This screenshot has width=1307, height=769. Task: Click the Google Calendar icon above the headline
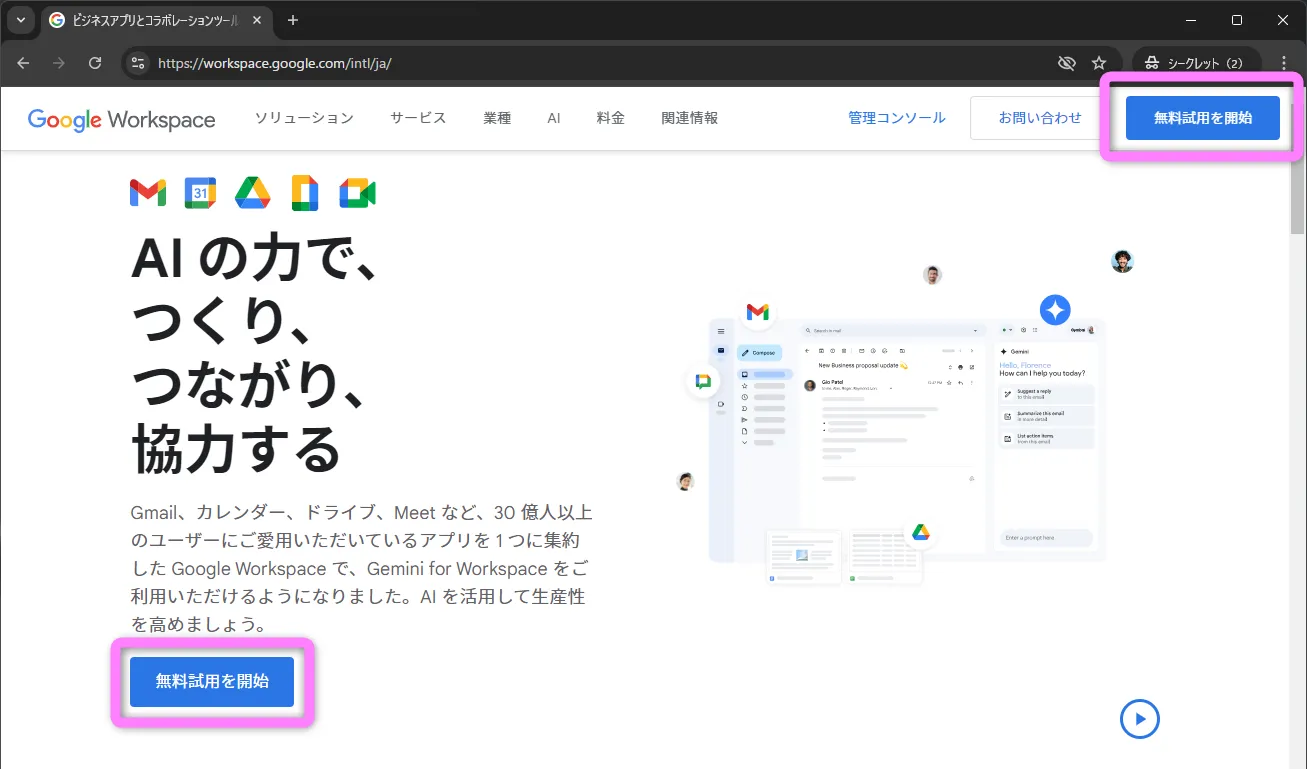click(200, 193)
